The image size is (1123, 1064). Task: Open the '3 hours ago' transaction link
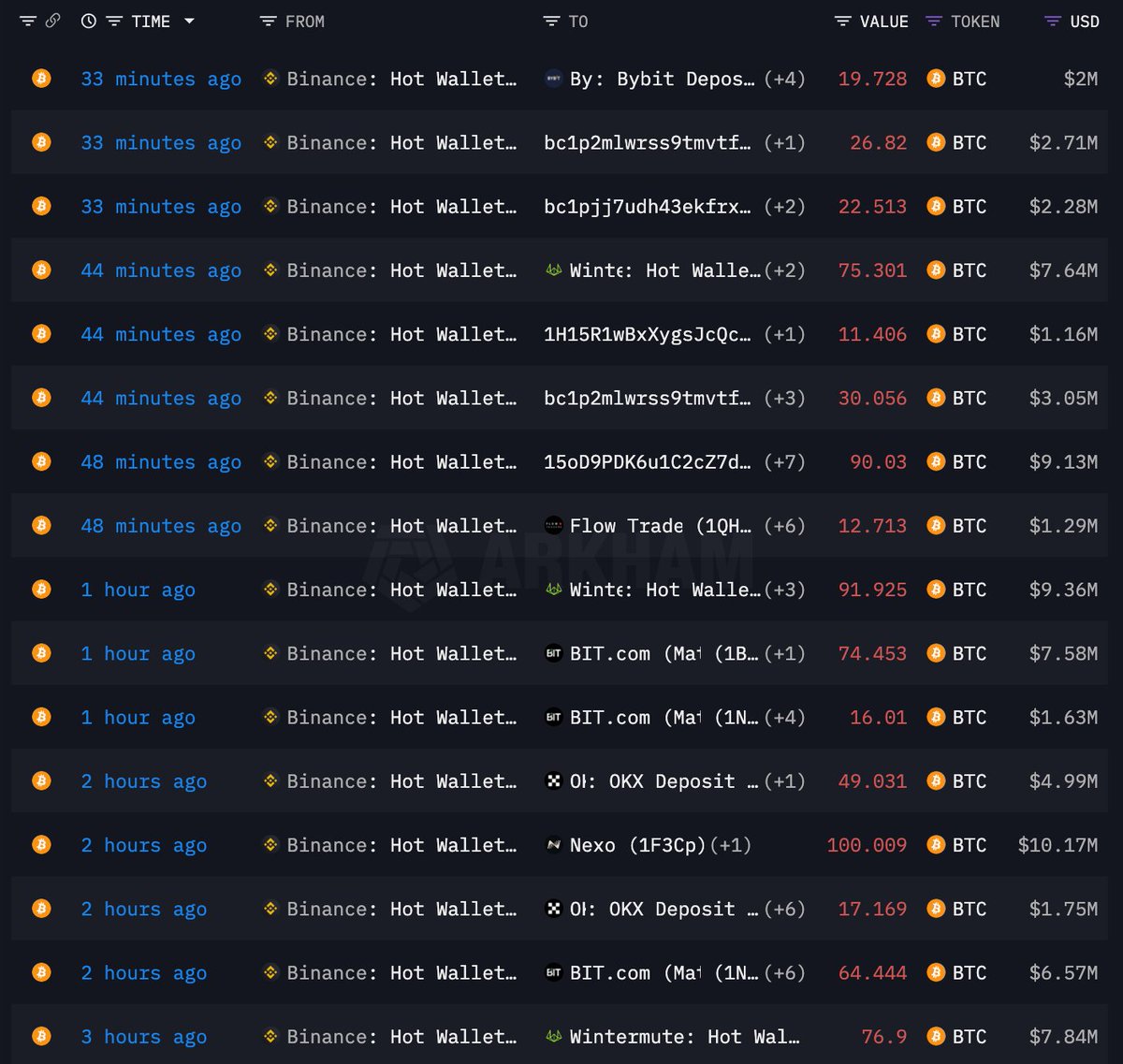pyautogui.click(x=143, y=1037)
